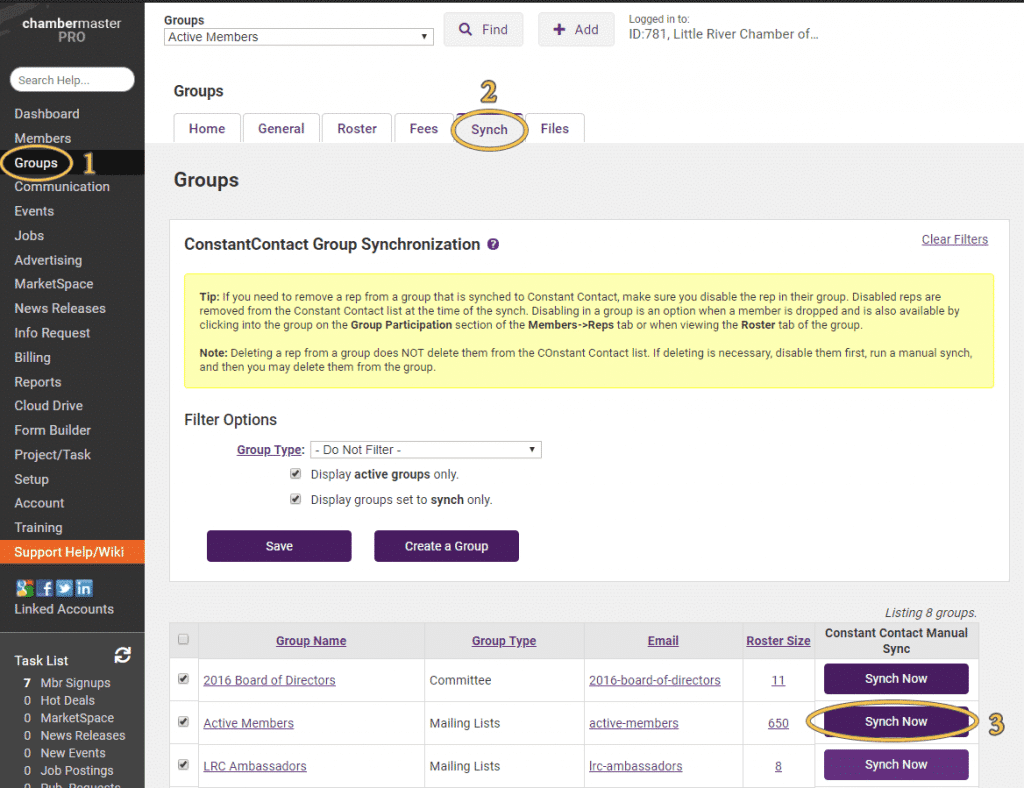Switch to the General tab
This screenshot has width=1024, height=788.
tap(281, 129)
